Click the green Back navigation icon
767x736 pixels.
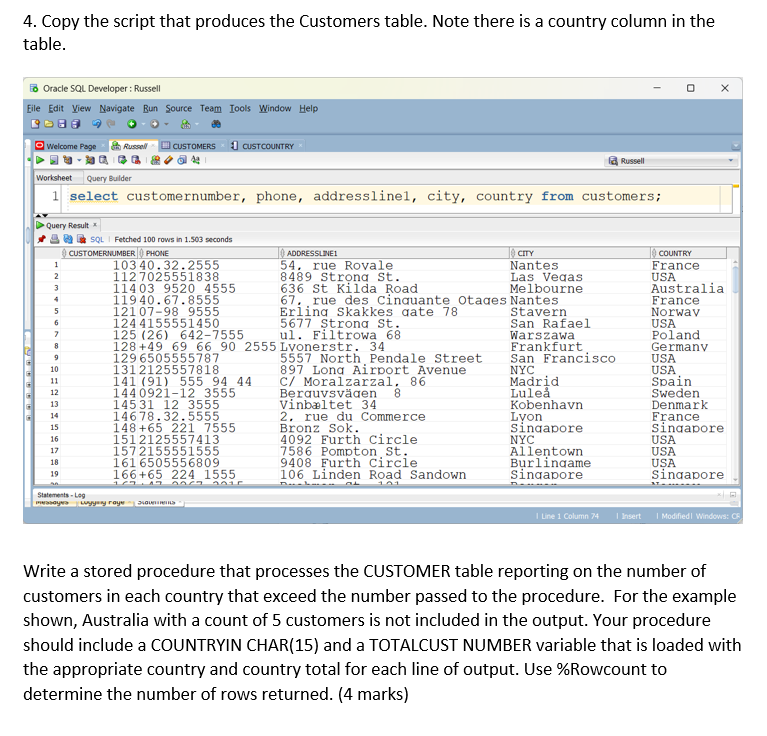click(x=132, y=124)
